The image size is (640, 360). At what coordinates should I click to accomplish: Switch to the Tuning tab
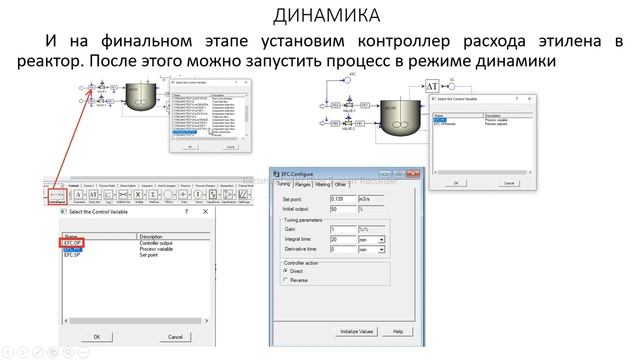click(283, 184)
